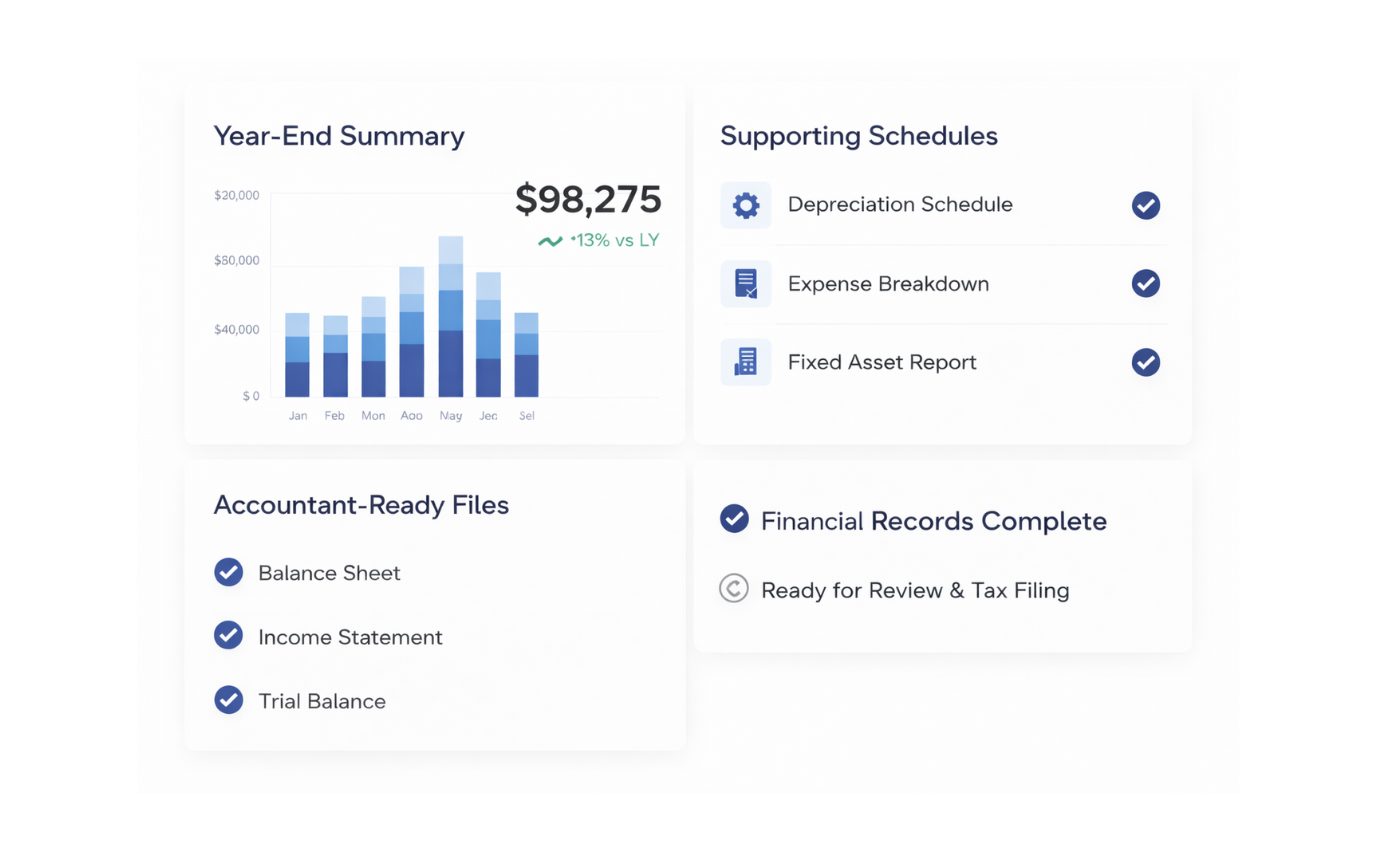The width and height of the screenshot is (1376, 852).
Task: Select the tallest bar in the chart
Action: 451,317
